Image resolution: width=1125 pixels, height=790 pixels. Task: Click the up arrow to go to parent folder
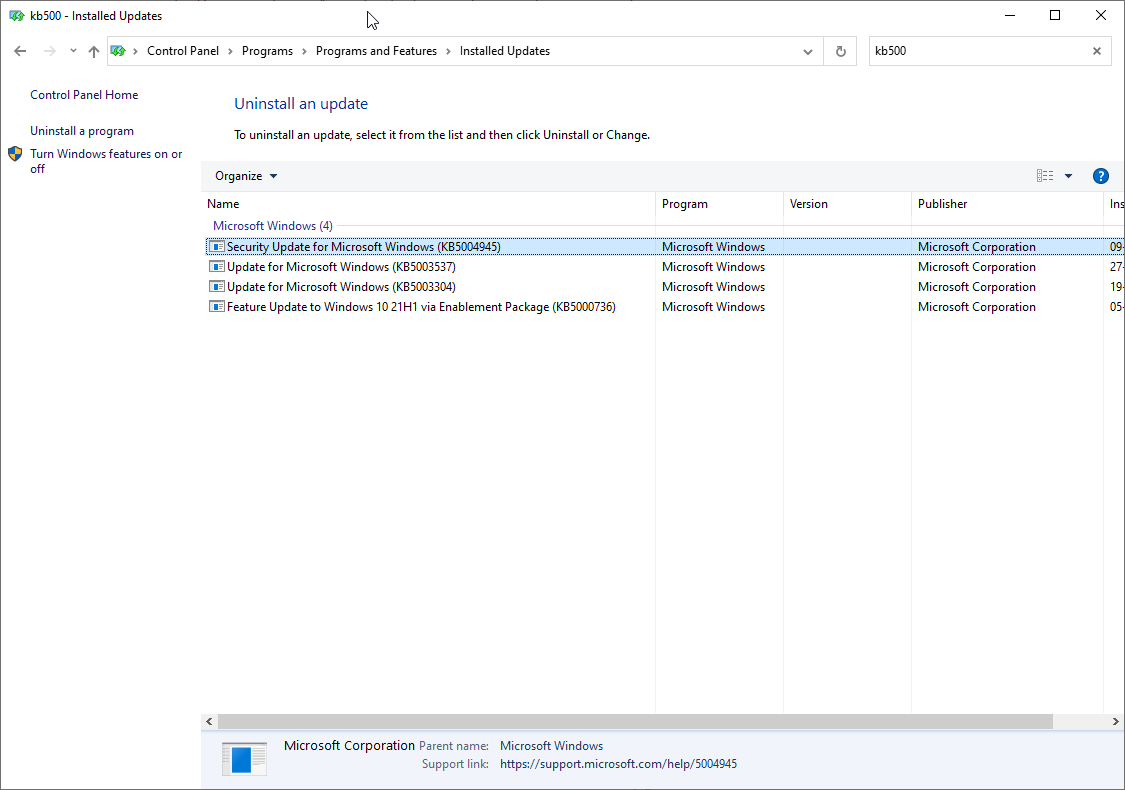93,51
